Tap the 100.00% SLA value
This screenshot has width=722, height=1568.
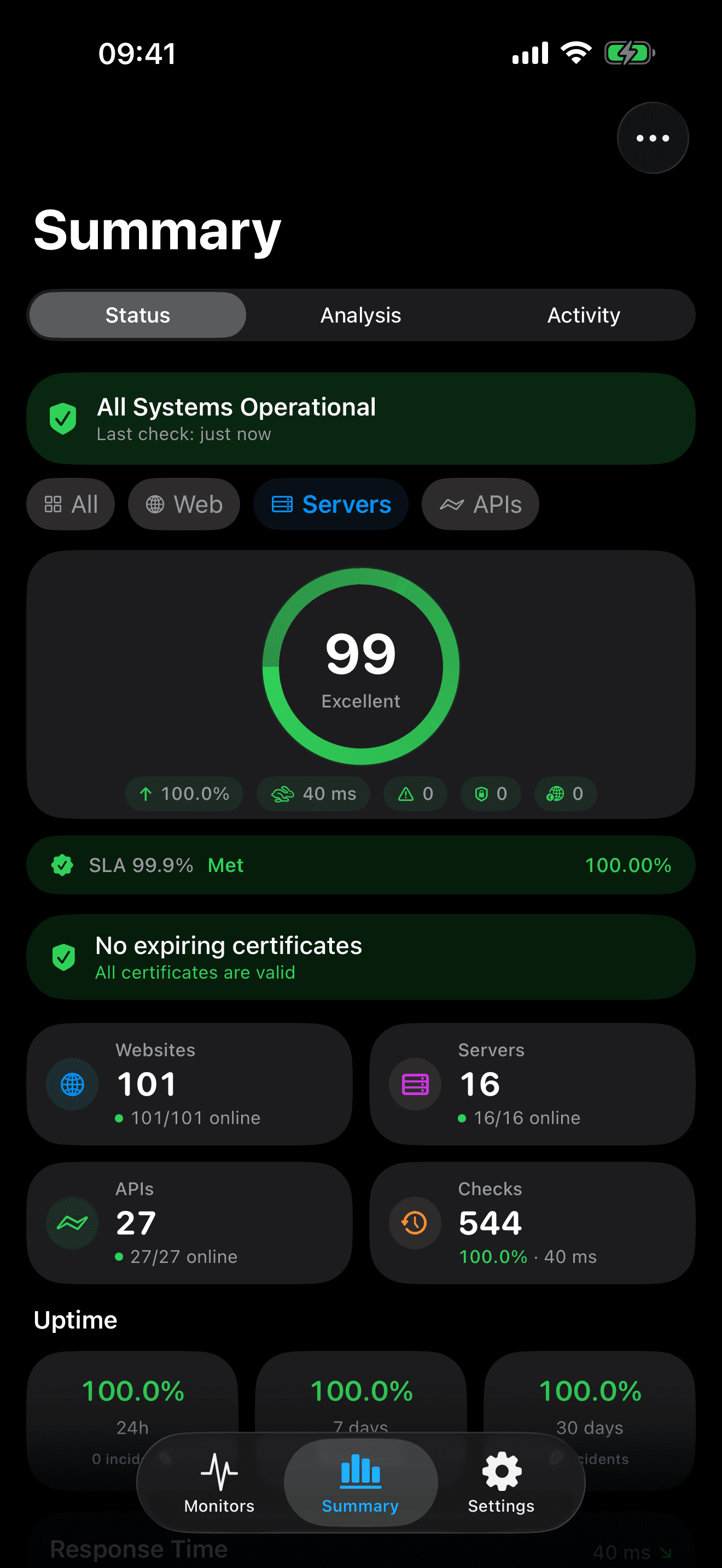pyautogui.click(x=627, y=865)
